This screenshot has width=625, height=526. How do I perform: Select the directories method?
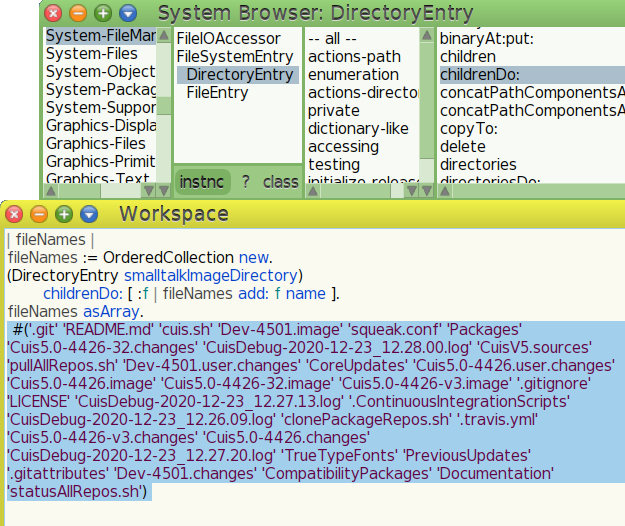tap(478, 164)
